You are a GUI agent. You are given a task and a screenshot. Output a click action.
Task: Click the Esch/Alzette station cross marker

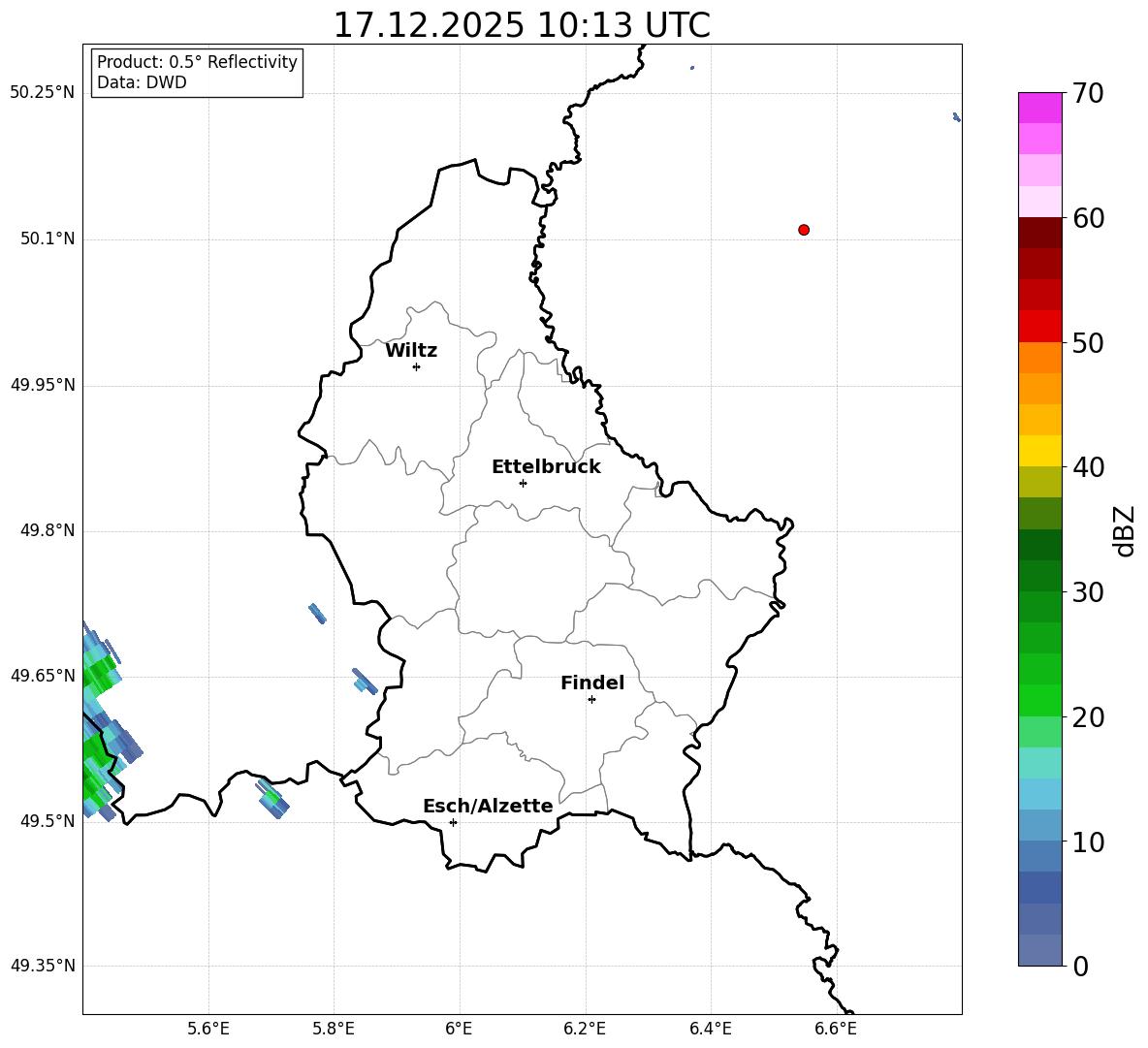click(453, 822)
